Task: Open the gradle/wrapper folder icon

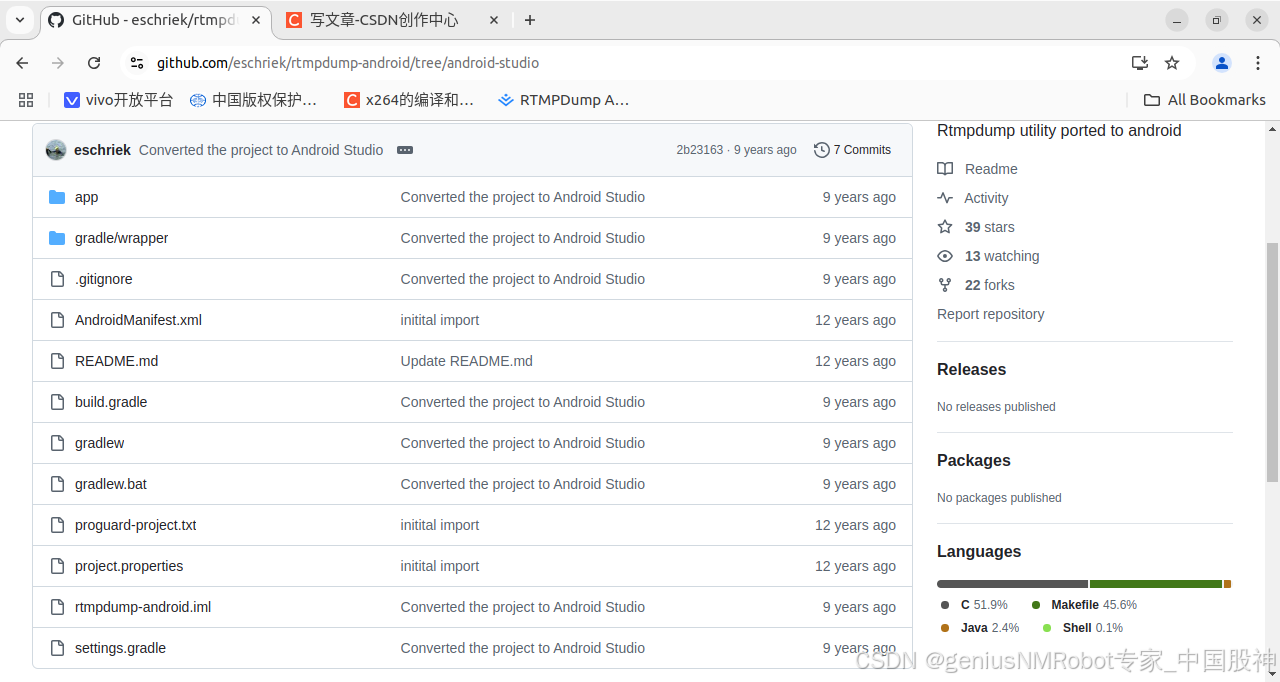Action: click(x=57, y=238)
